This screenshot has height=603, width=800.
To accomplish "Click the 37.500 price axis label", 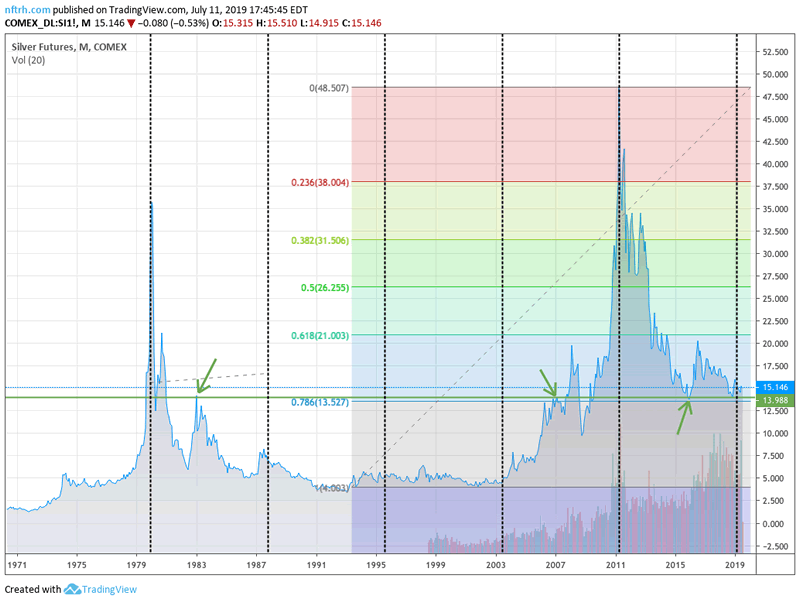I will [x=775, y=186].
